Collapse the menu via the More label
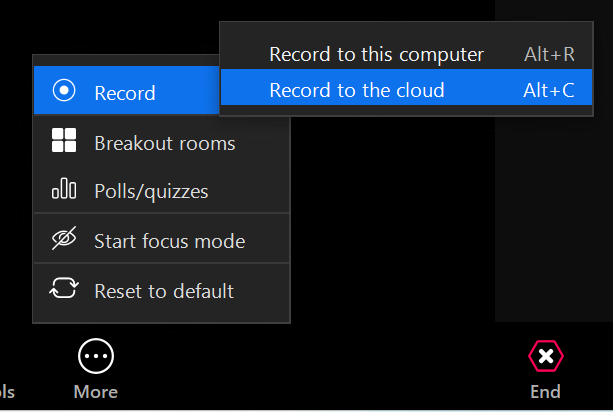 click(96, 391)
